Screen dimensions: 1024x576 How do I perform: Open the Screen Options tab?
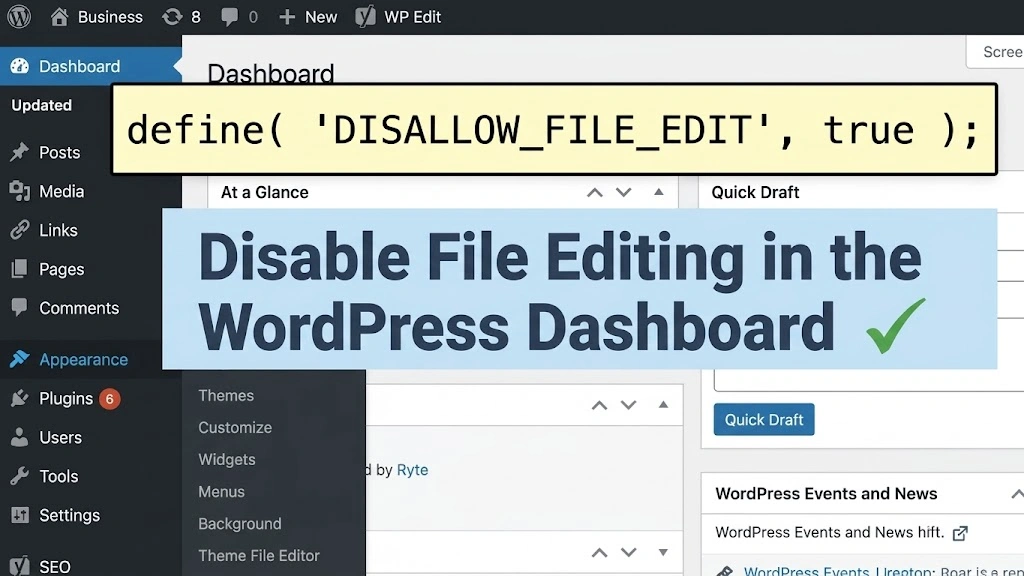(995, 52)
